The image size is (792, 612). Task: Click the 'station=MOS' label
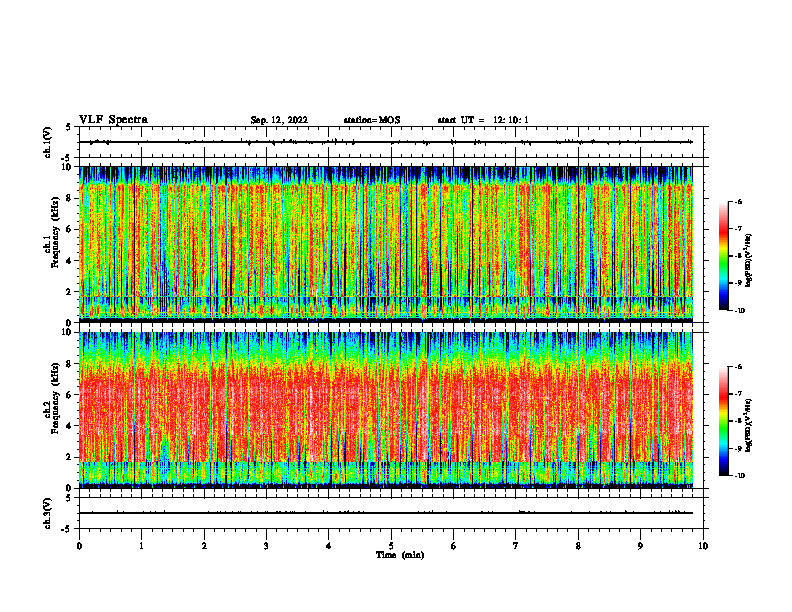pos(372,120)
